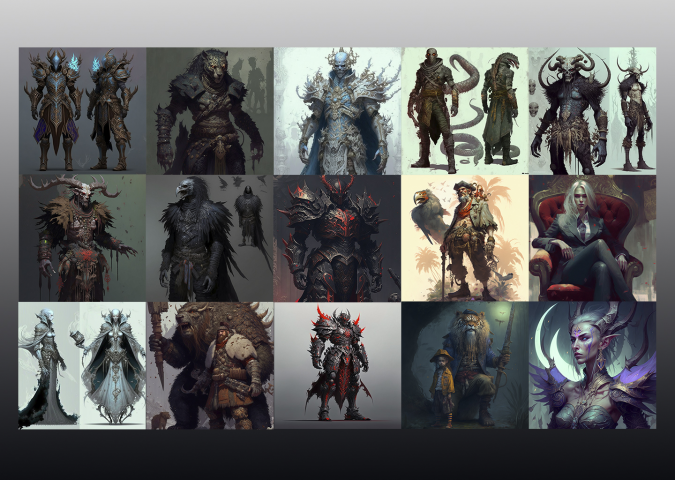Open the full-body red-spiked knight on grey
This screenshot has height=480, width=675.
pos(338,365)
